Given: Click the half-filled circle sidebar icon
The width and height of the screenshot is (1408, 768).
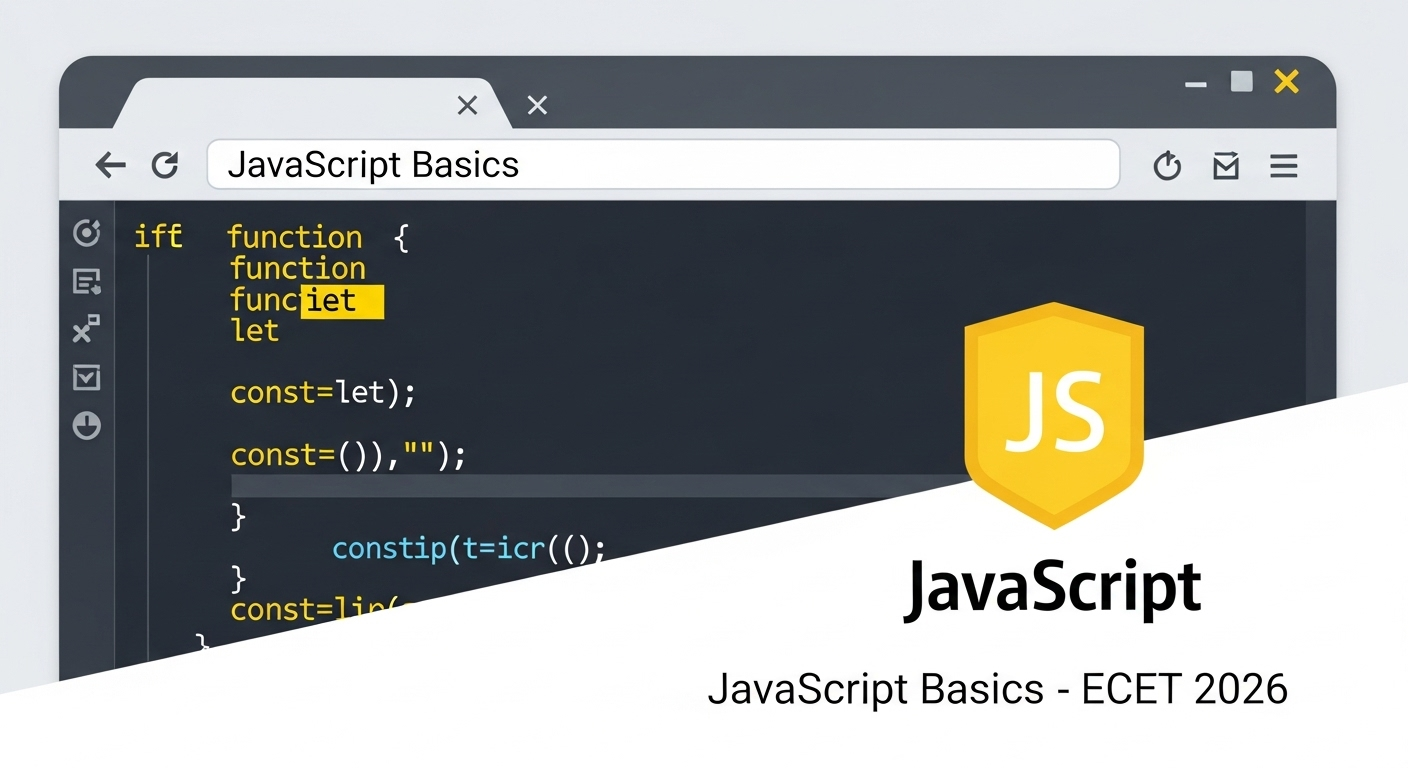Looking at the screenshot, I should coord(87,426).
